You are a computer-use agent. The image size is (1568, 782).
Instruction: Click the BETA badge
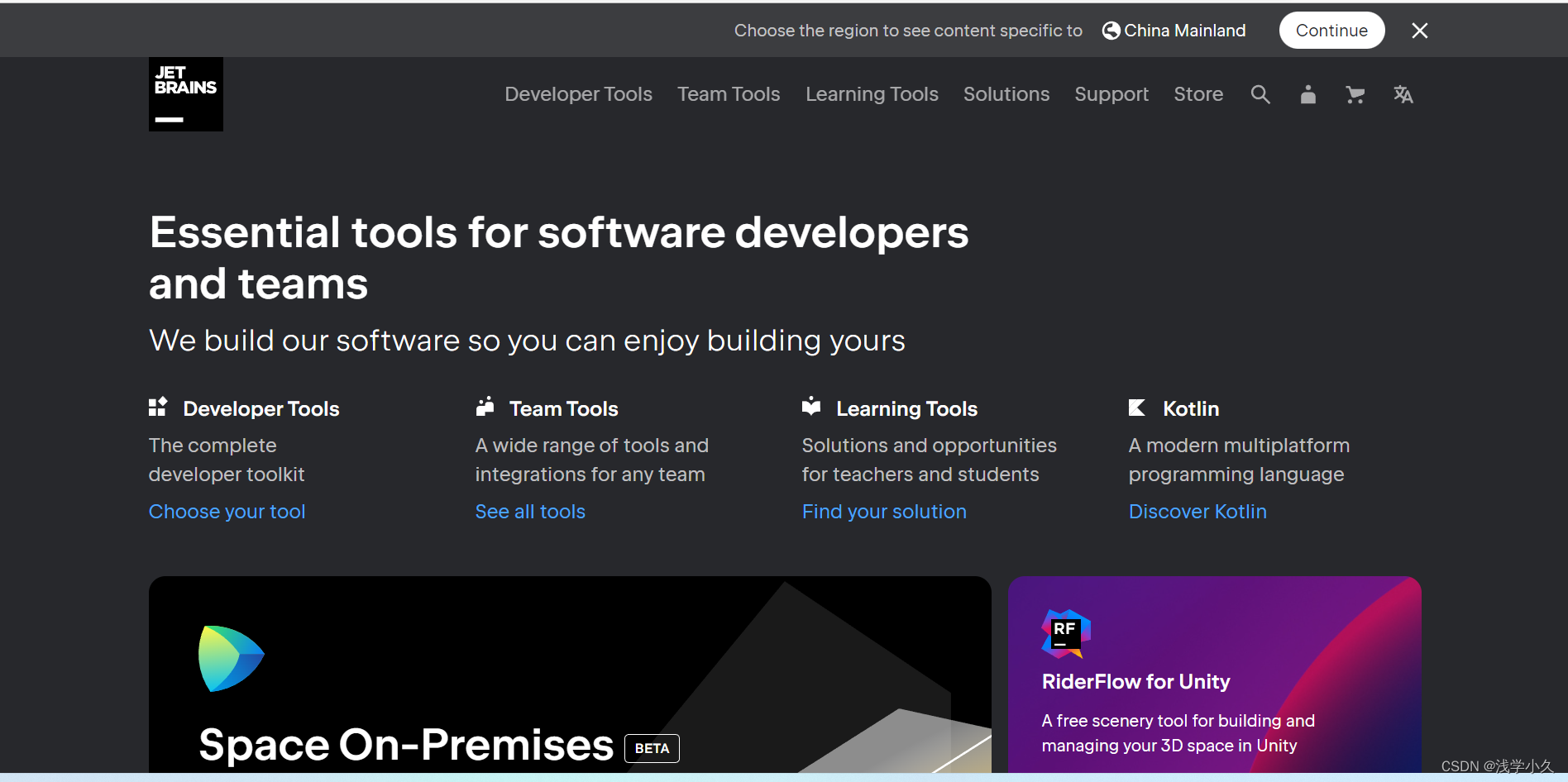(652, 748)
